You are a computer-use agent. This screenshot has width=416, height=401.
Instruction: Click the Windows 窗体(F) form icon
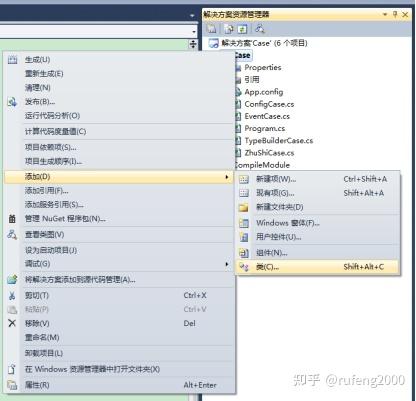coord(244,223)
